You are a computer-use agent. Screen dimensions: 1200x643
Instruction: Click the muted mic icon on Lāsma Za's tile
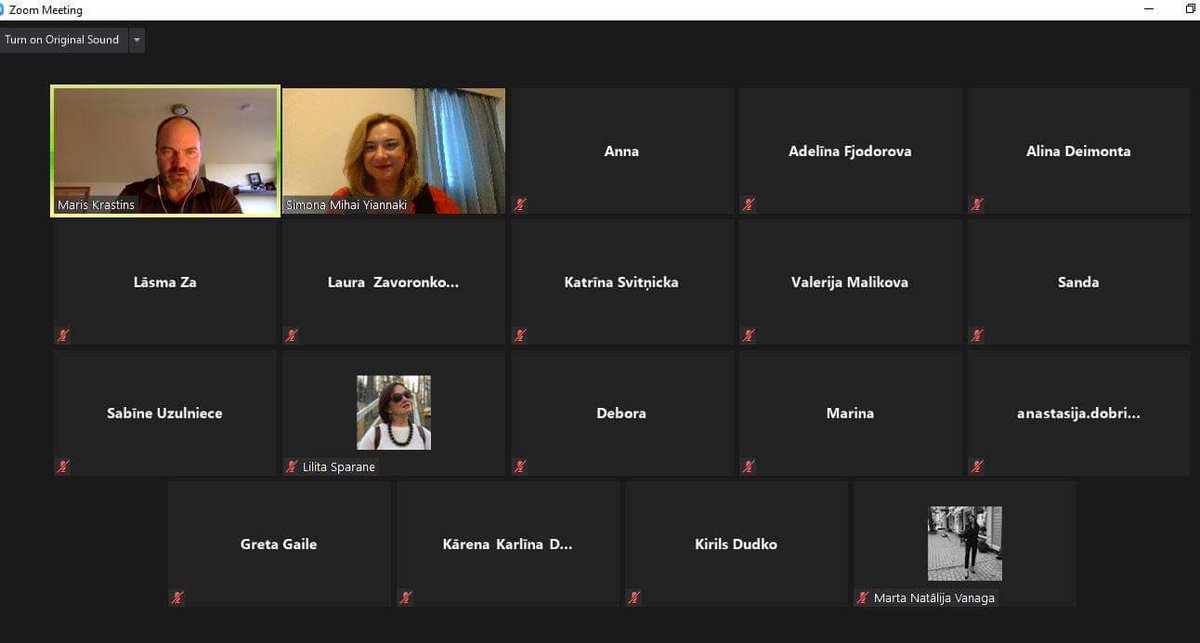[x=63, y=335]
